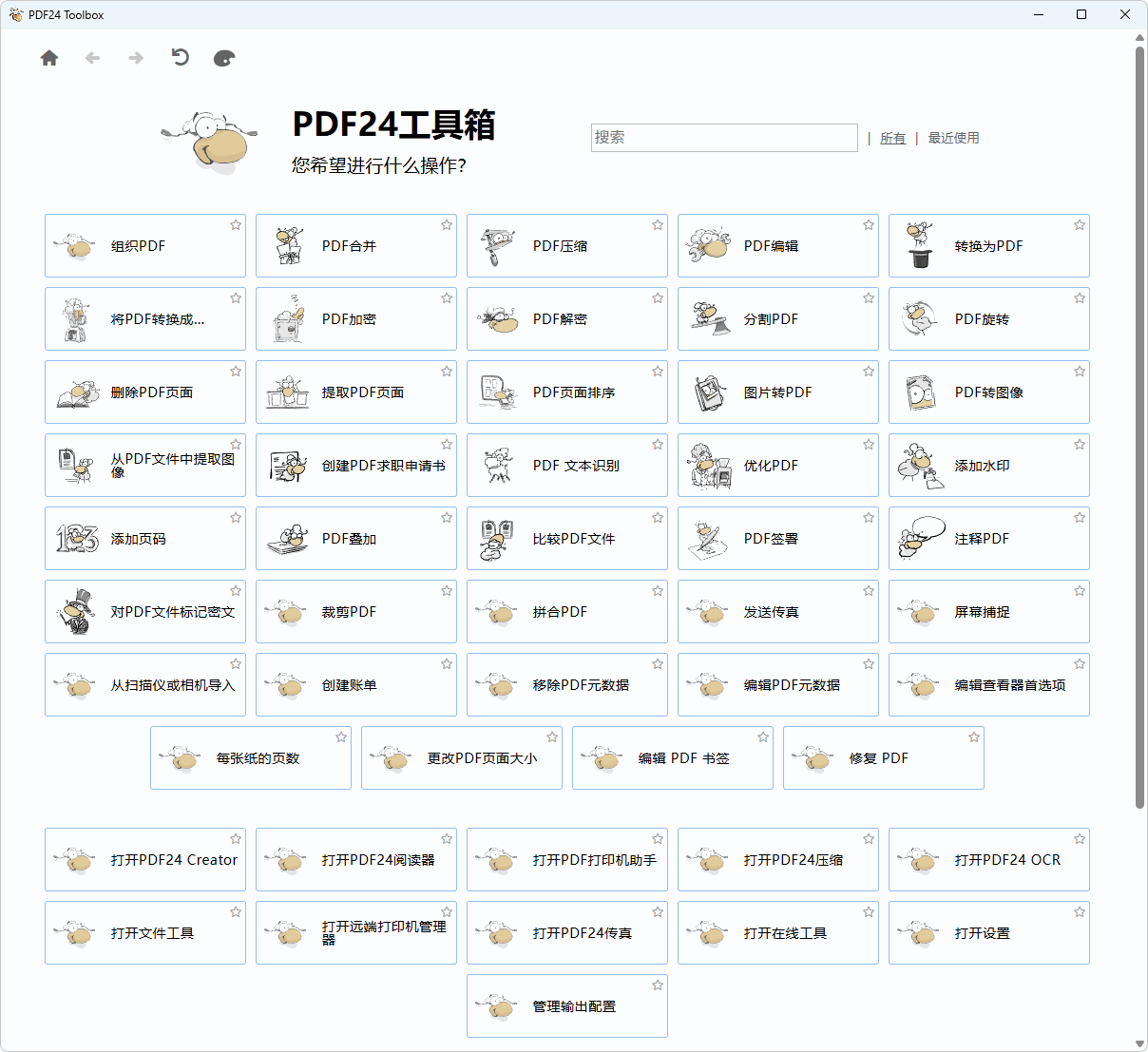
Task: Go forward with the right arrow
Action: coord(136,58)
